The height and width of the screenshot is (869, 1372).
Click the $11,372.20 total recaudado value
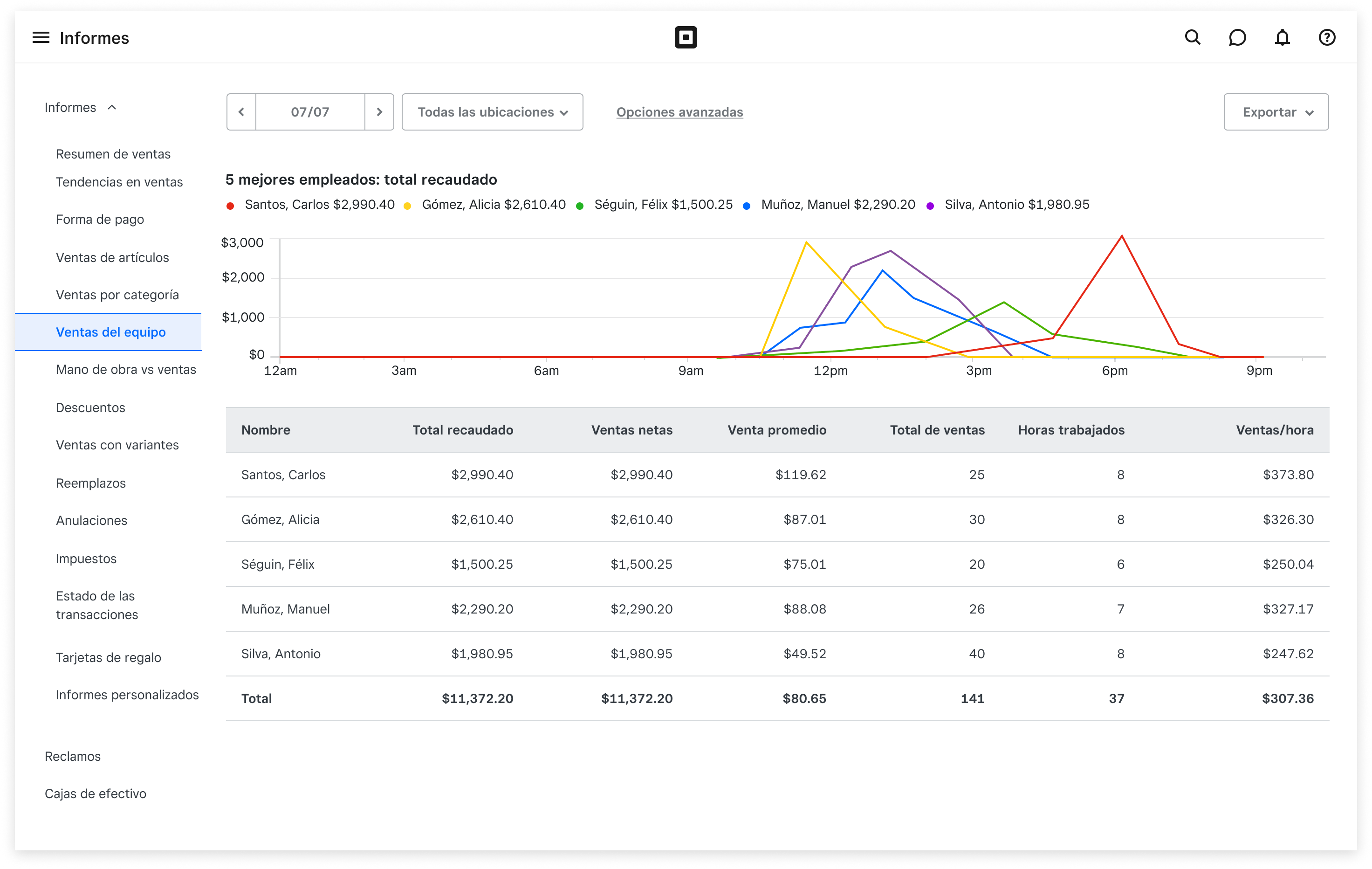tap(478, 698)
